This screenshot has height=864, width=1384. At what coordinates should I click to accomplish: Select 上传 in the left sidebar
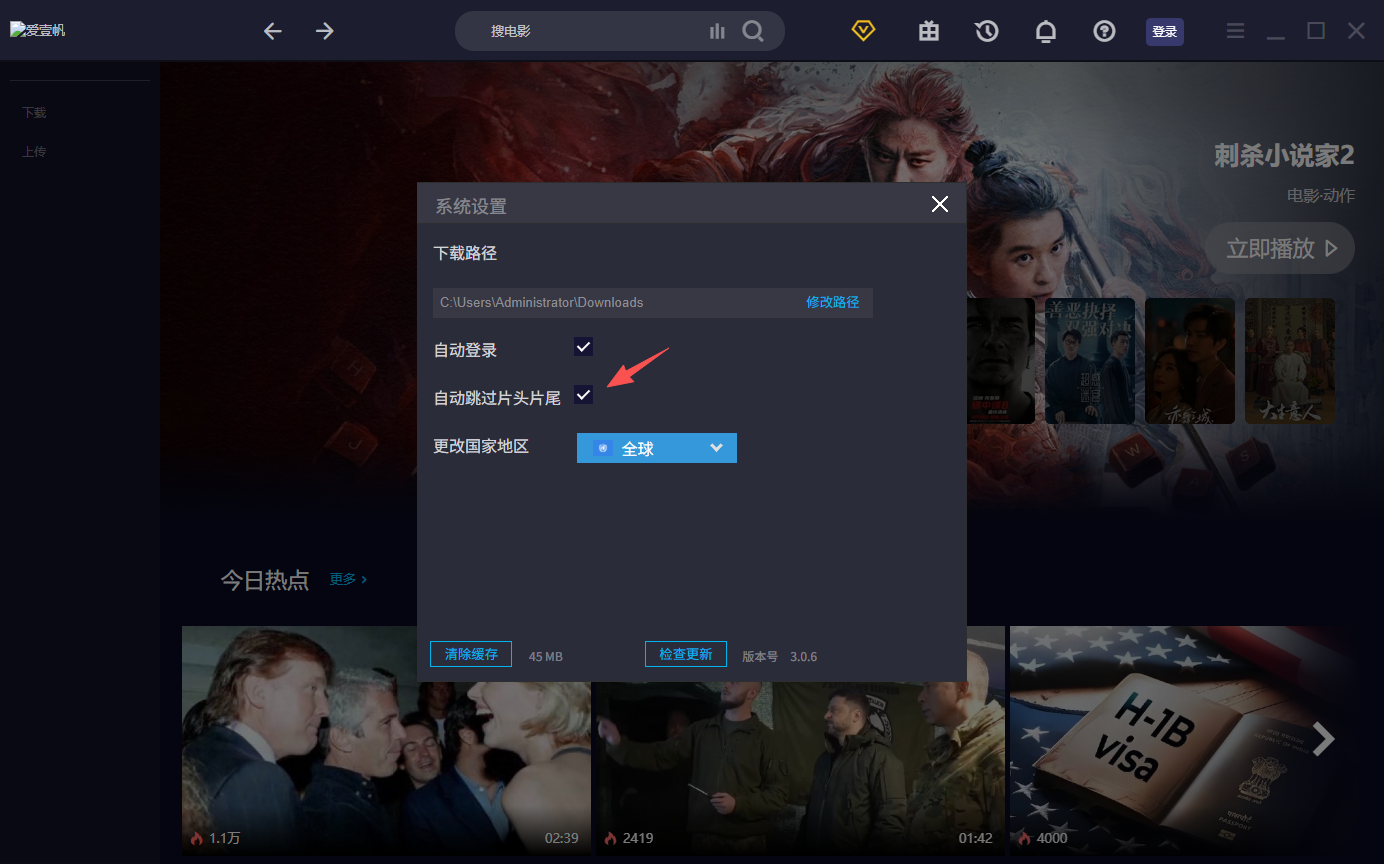[33, 151]
